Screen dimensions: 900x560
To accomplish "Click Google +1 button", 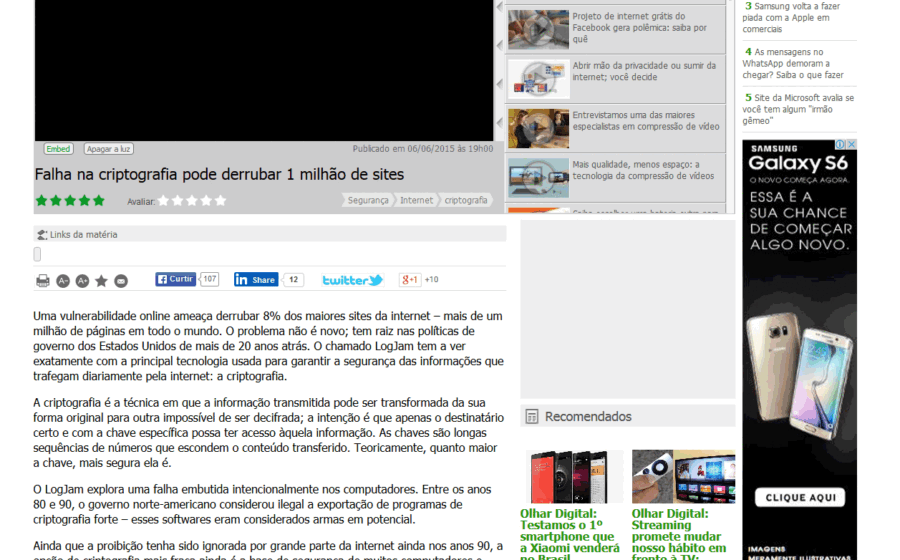I will pos(410,279).
